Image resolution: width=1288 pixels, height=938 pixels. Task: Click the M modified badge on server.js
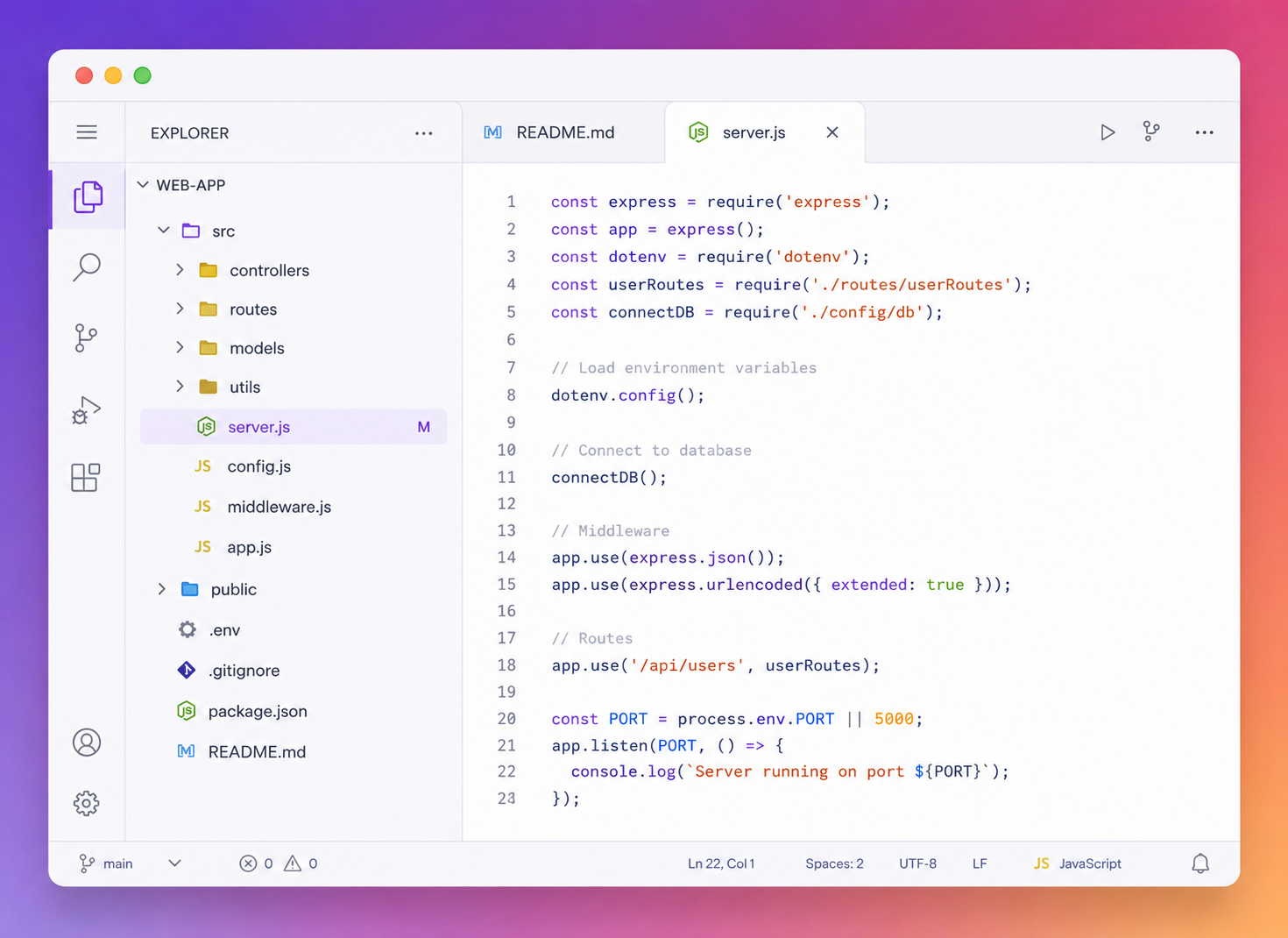tap(424, 427)
